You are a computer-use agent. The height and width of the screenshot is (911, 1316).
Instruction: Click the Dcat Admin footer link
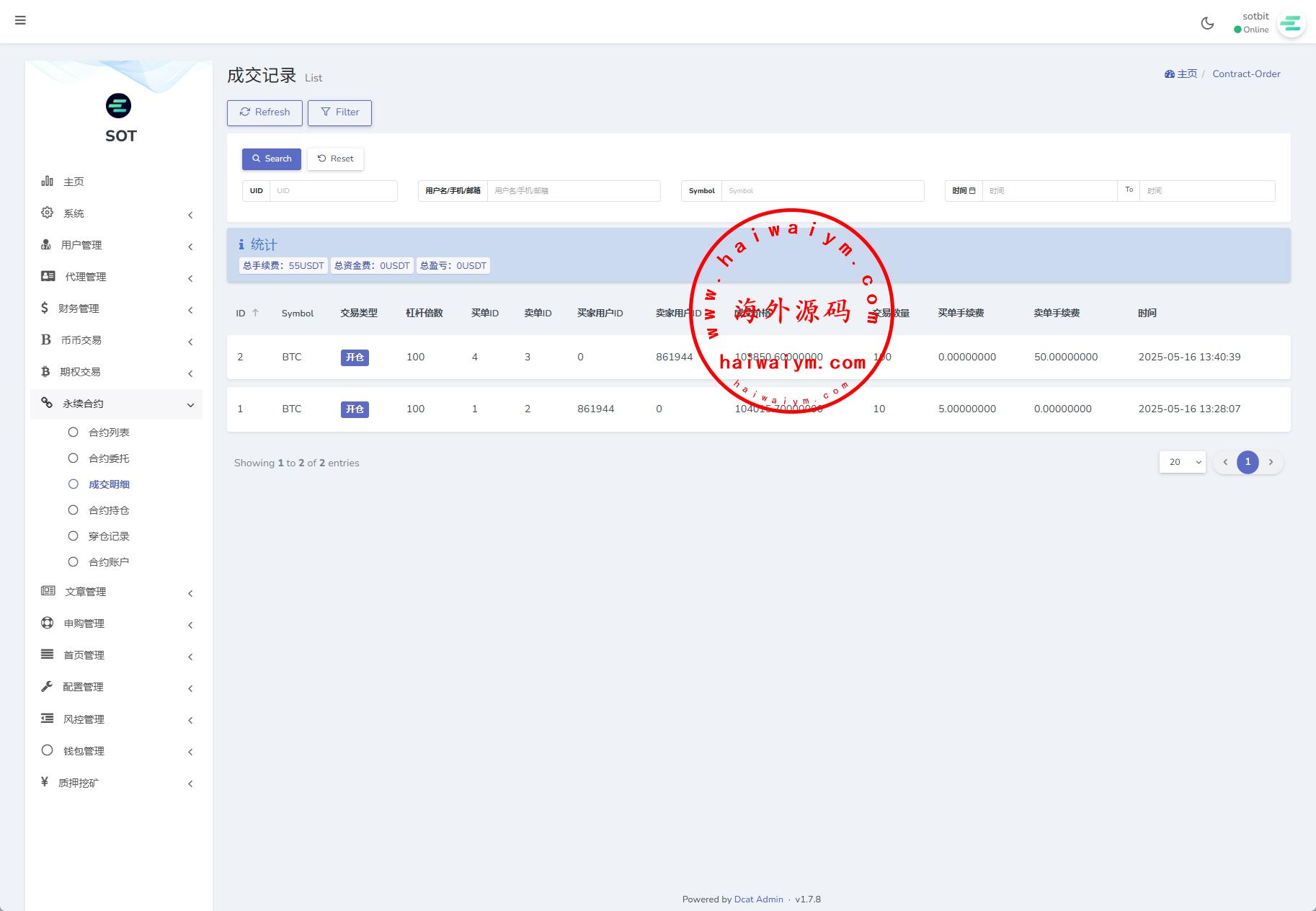point(758,899)
